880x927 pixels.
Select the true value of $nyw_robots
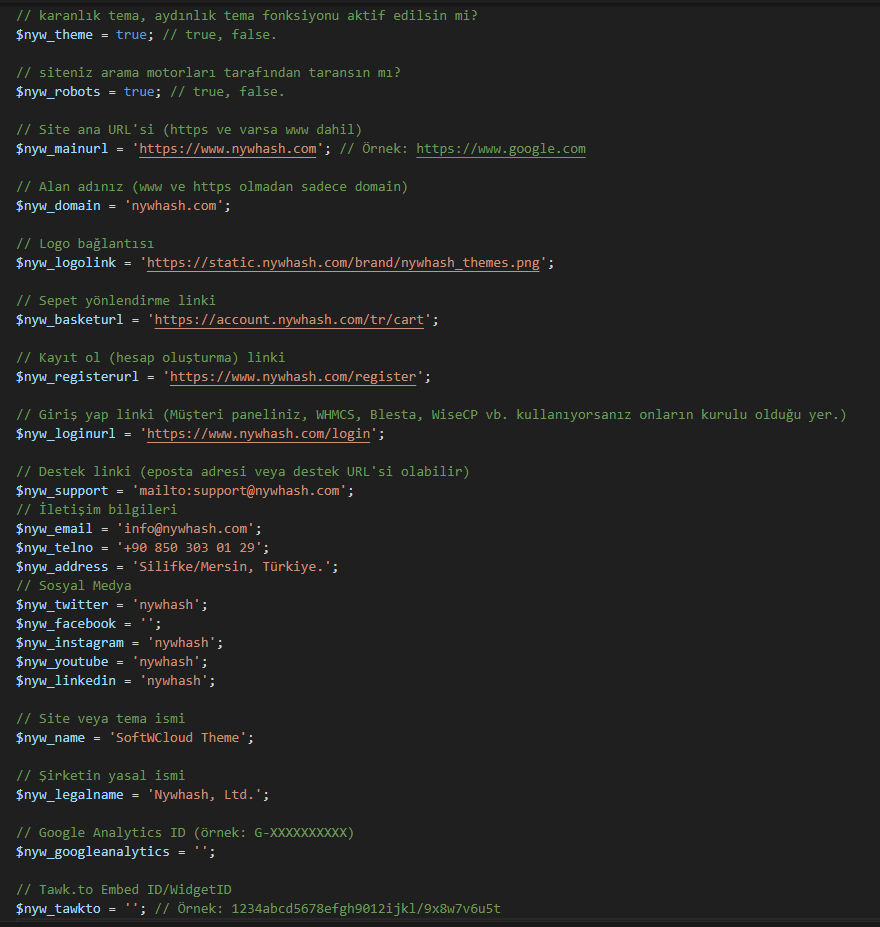[x=139, y=92]
